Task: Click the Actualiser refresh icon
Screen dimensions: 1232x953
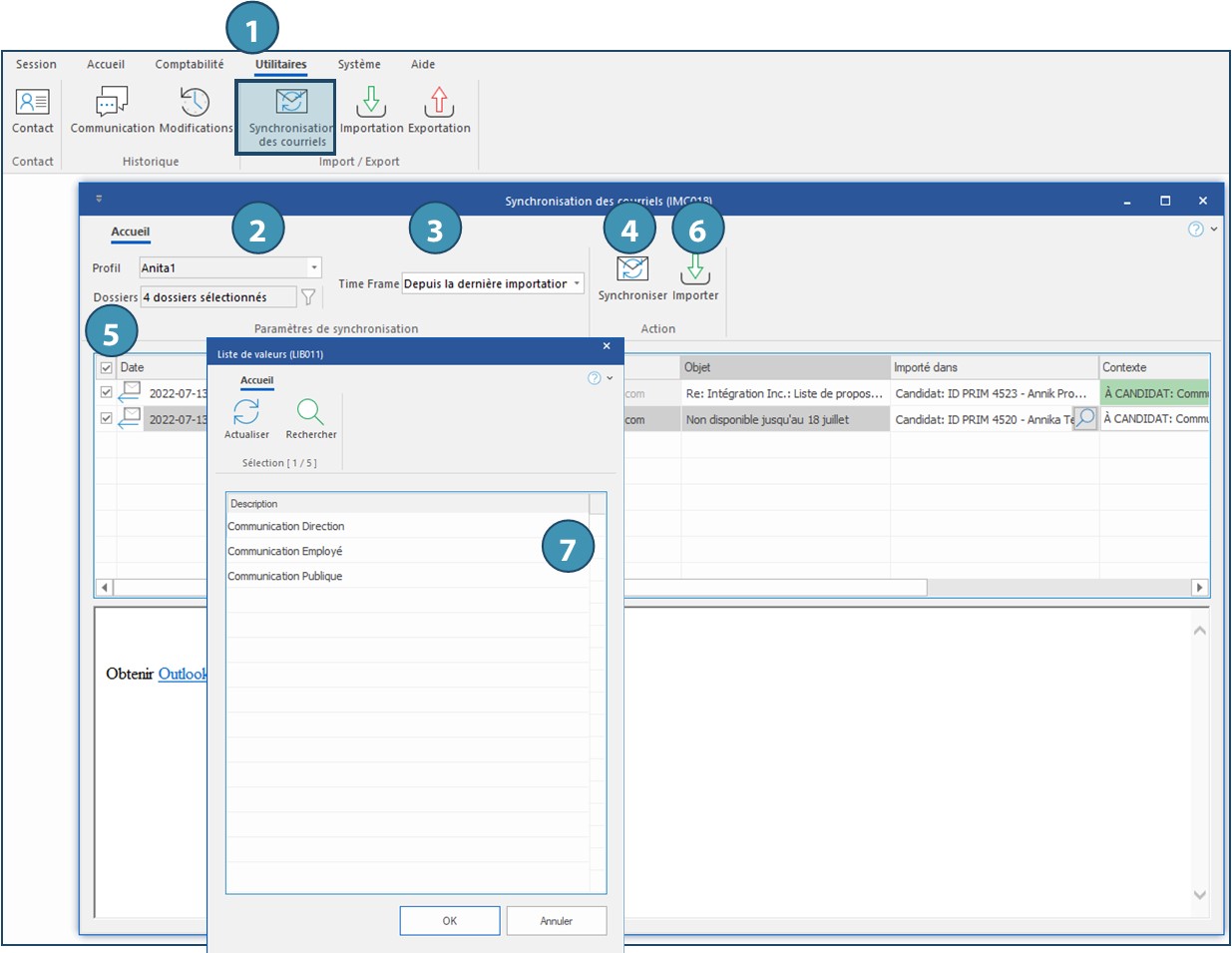Action: click(x=246, y=412)
